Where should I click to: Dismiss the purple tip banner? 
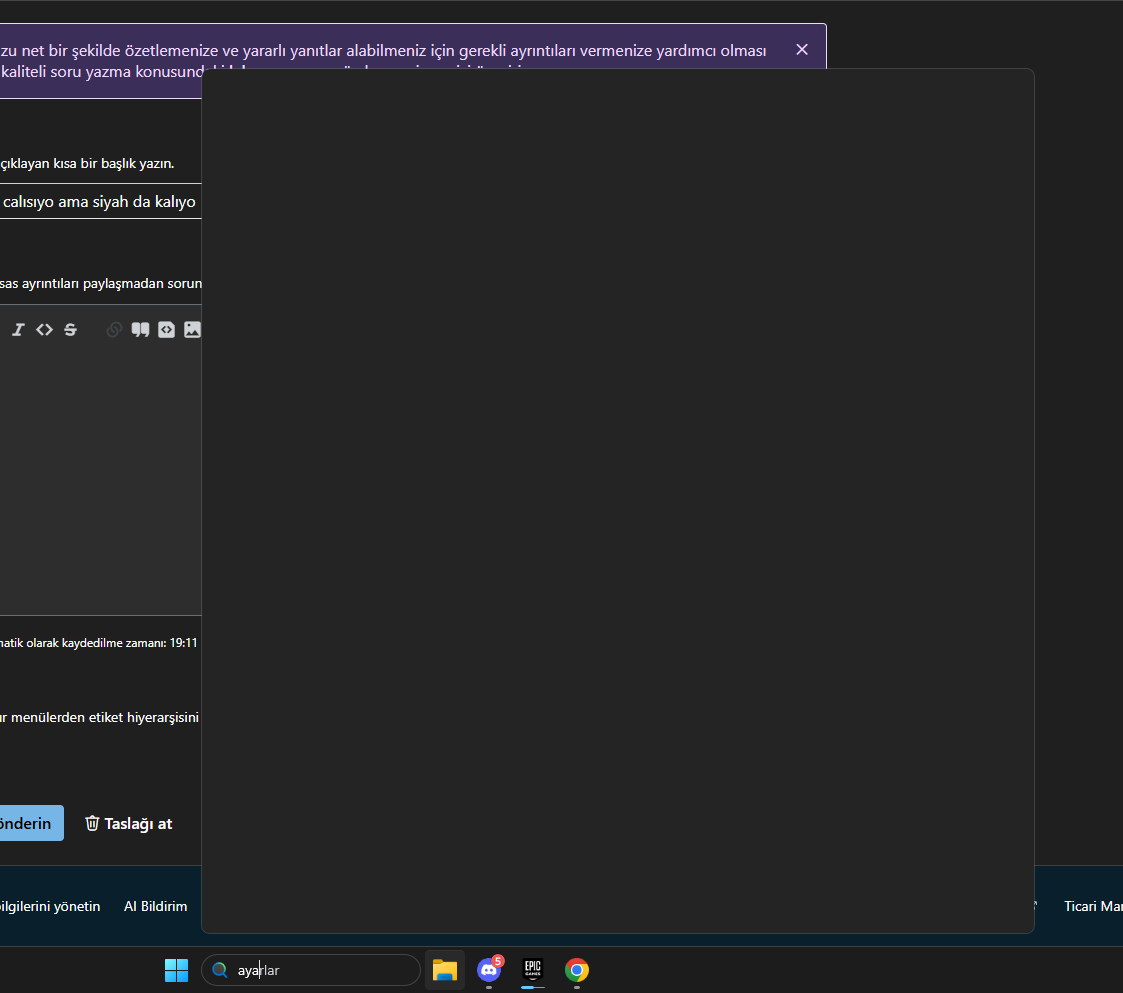pyautogui.click(x=802, y=49)
